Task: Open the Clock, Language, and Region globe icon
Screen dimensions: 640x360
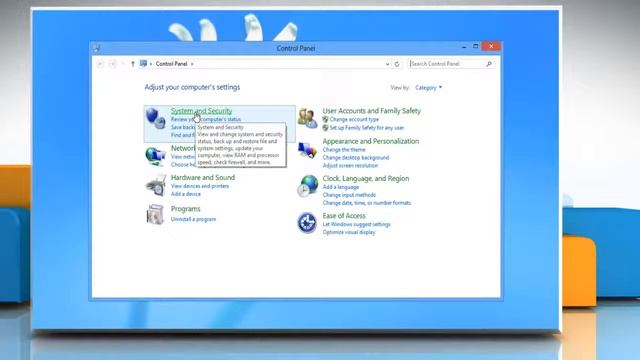Action: (x=307, y=186)
